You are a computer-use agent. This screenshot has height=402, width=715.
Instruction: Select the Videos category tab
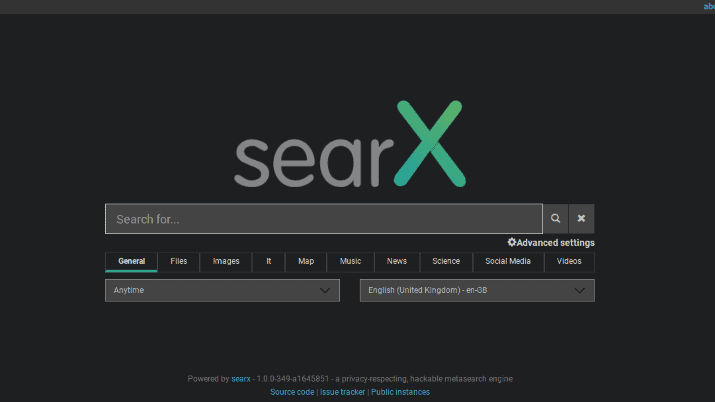(569, 262)
